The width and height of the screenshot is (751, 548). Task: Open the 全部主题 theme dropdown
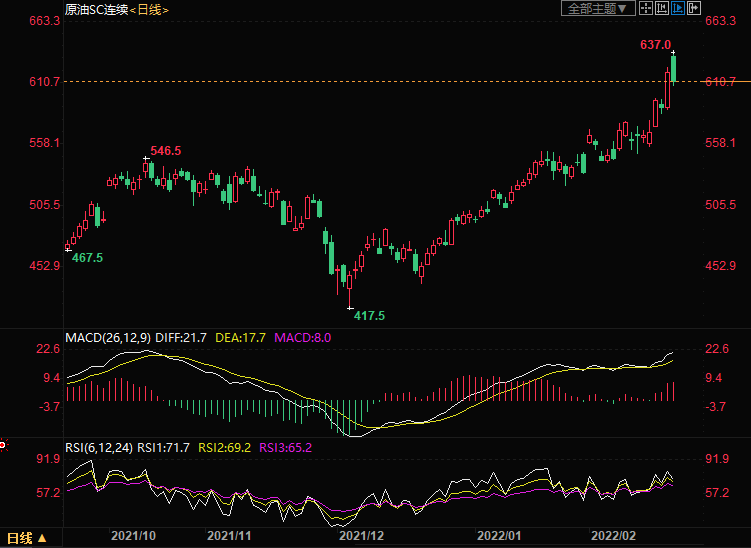[x=597, y=9]
